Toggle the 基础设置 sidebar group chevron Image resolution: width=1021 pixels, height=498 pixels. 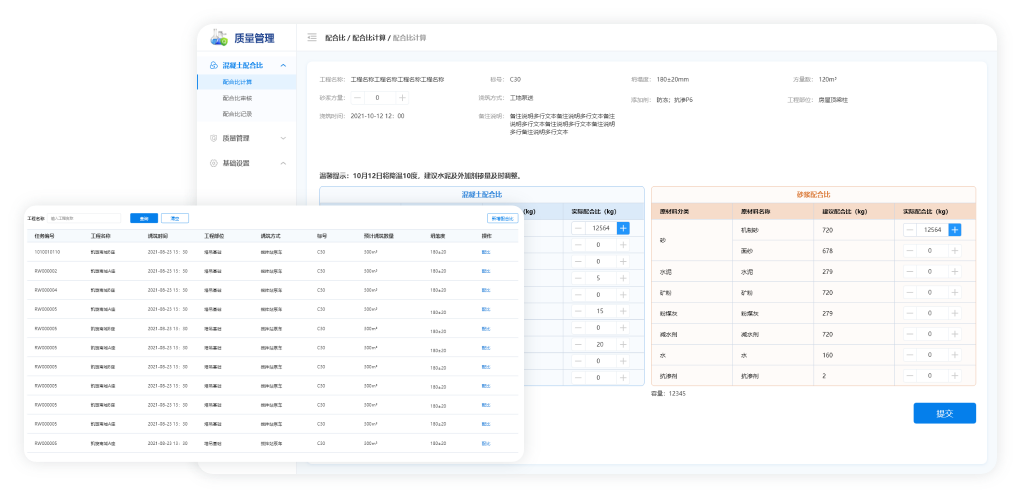click(283, 163)
